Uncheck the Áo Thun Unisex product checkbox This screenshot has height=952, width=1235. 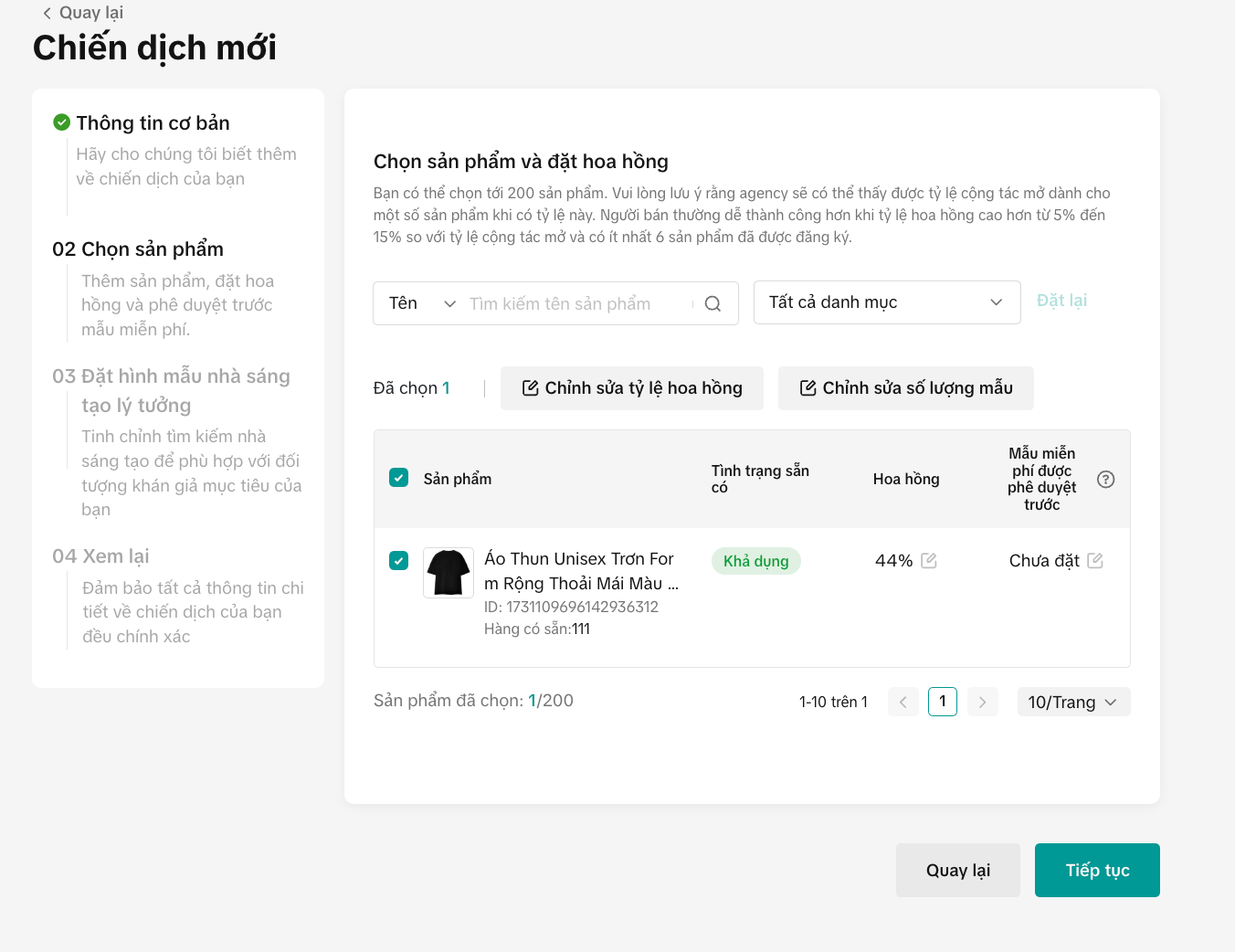tap(398, 560)
